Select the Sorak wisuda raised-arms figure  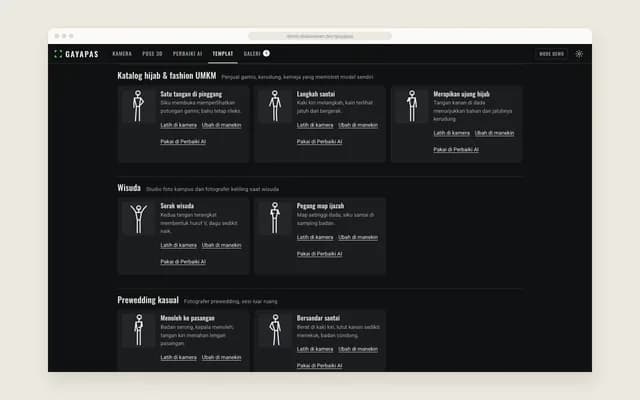click(138, 218)
